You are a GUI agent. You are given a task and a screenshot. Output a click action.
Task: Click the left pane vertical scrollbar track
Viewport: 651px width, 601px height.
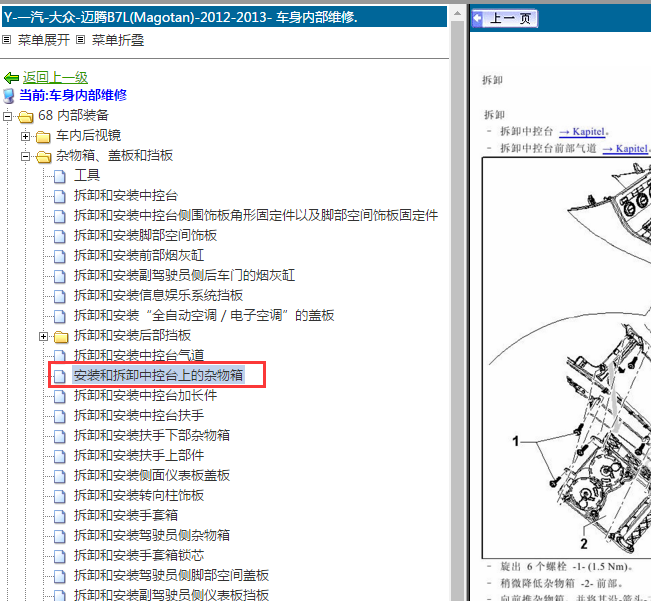pyautogui.click(x=457, y=311)
